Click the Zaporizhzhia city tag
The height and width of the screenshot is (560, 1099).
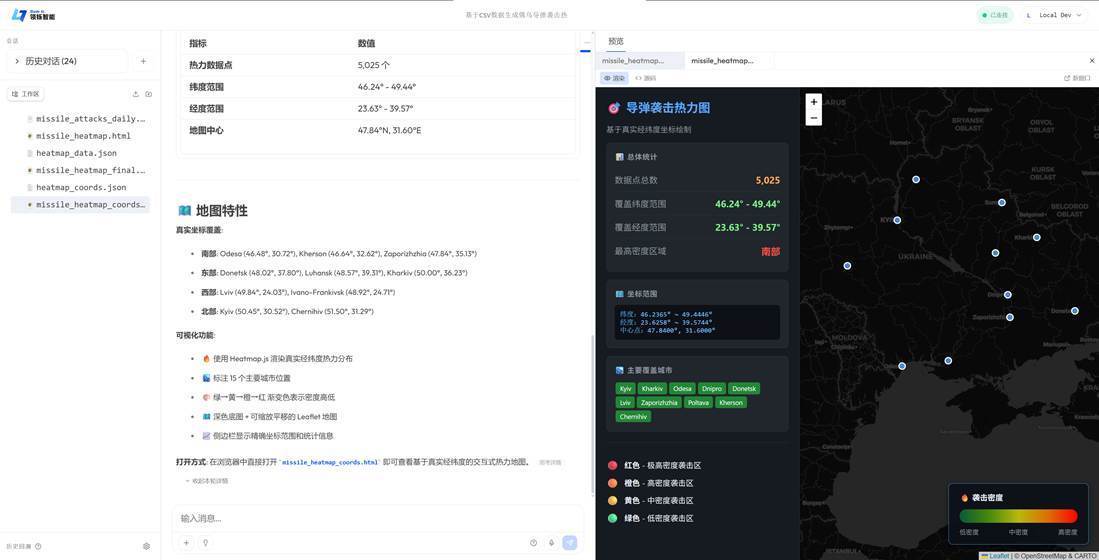tap(659, 402)
